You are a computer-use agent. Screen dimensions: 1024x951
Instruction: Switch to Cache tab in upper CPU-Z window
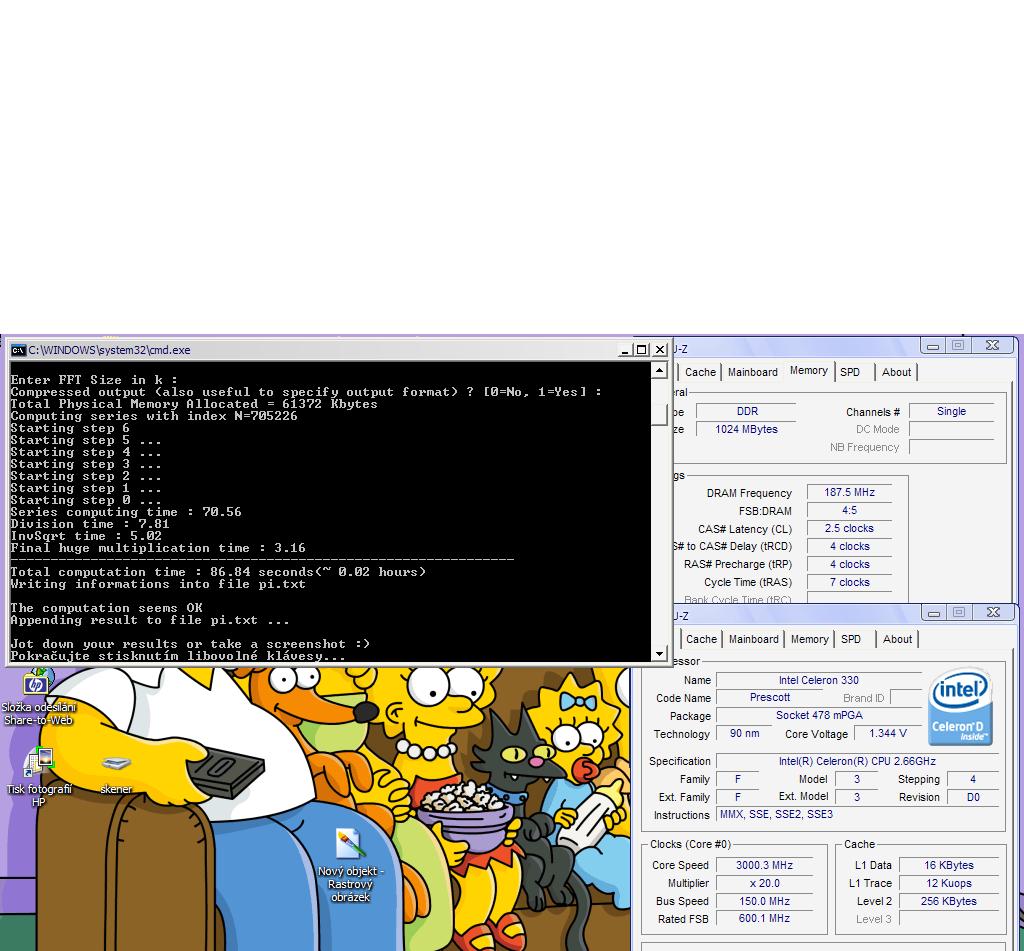(x=700, y=372)
